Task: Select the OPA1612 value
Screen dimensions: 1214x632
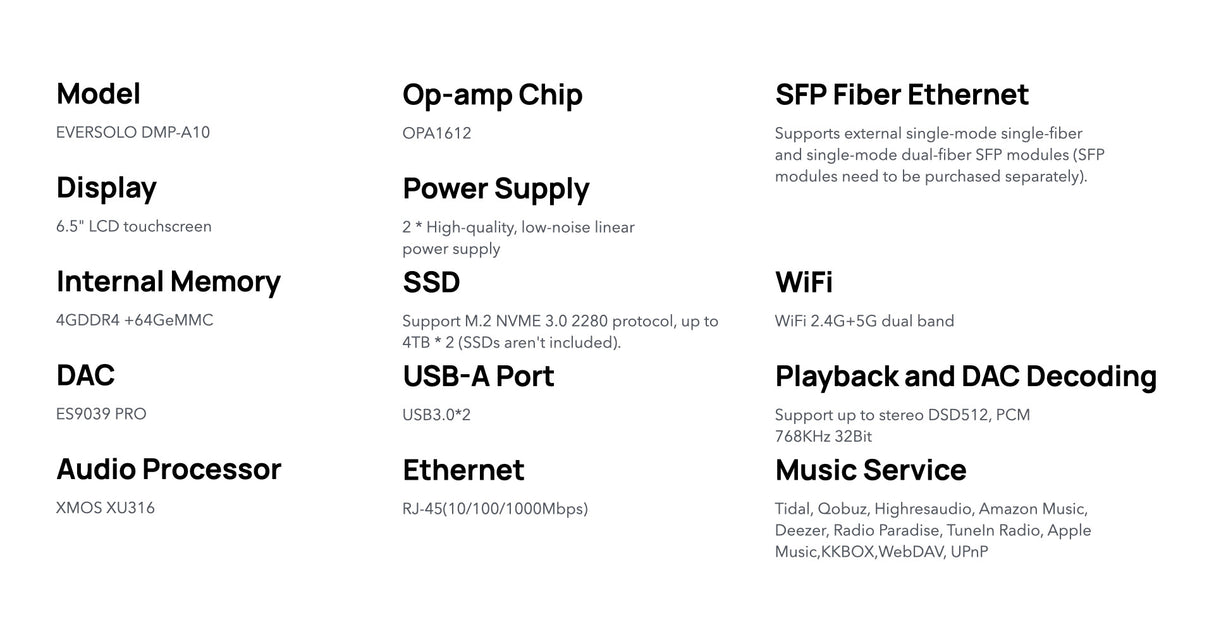Action: pyautogui.click(x=437, y=133)
